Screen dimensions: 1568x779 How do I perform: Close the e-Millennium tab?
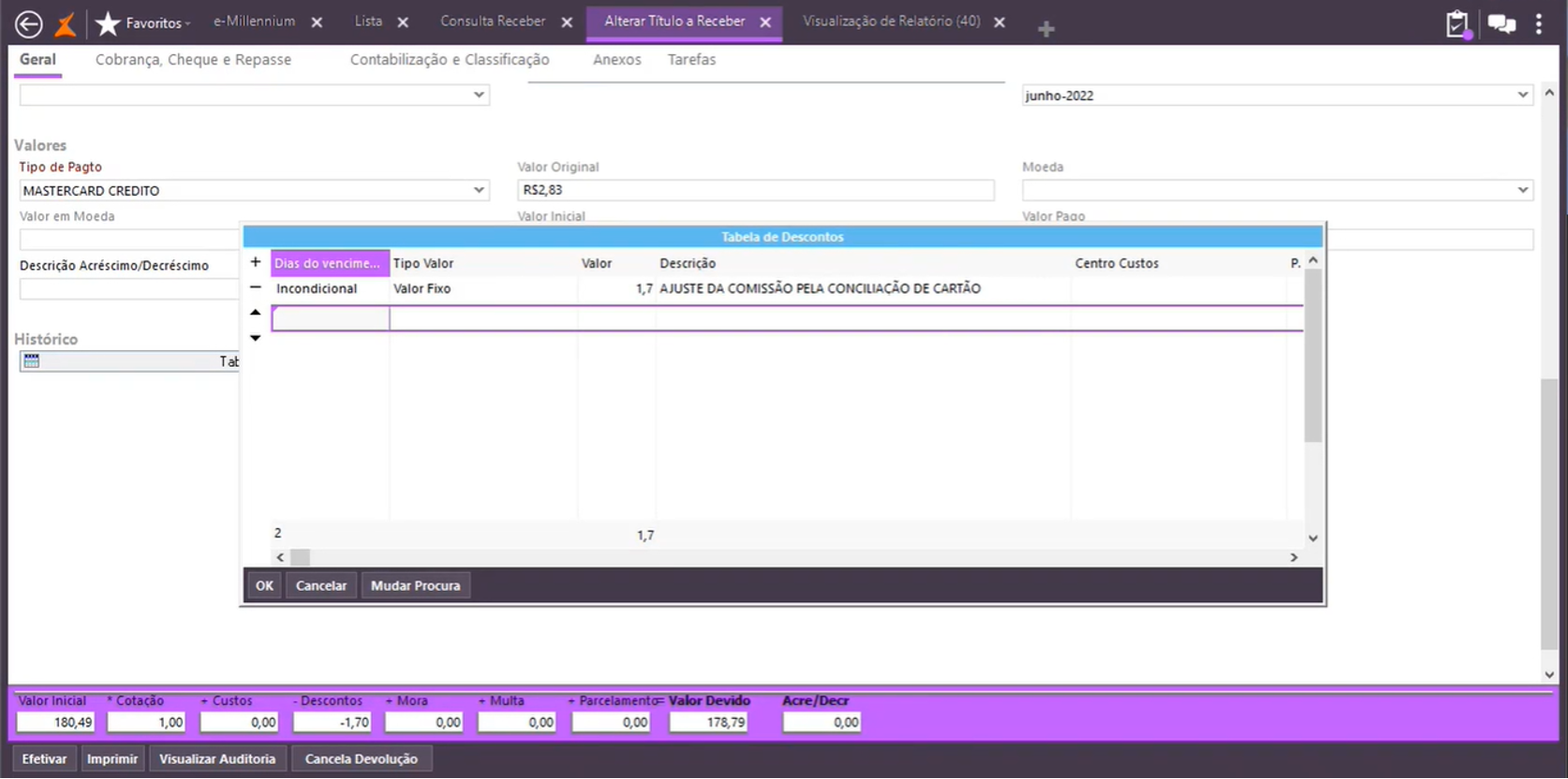coord(317,22)
